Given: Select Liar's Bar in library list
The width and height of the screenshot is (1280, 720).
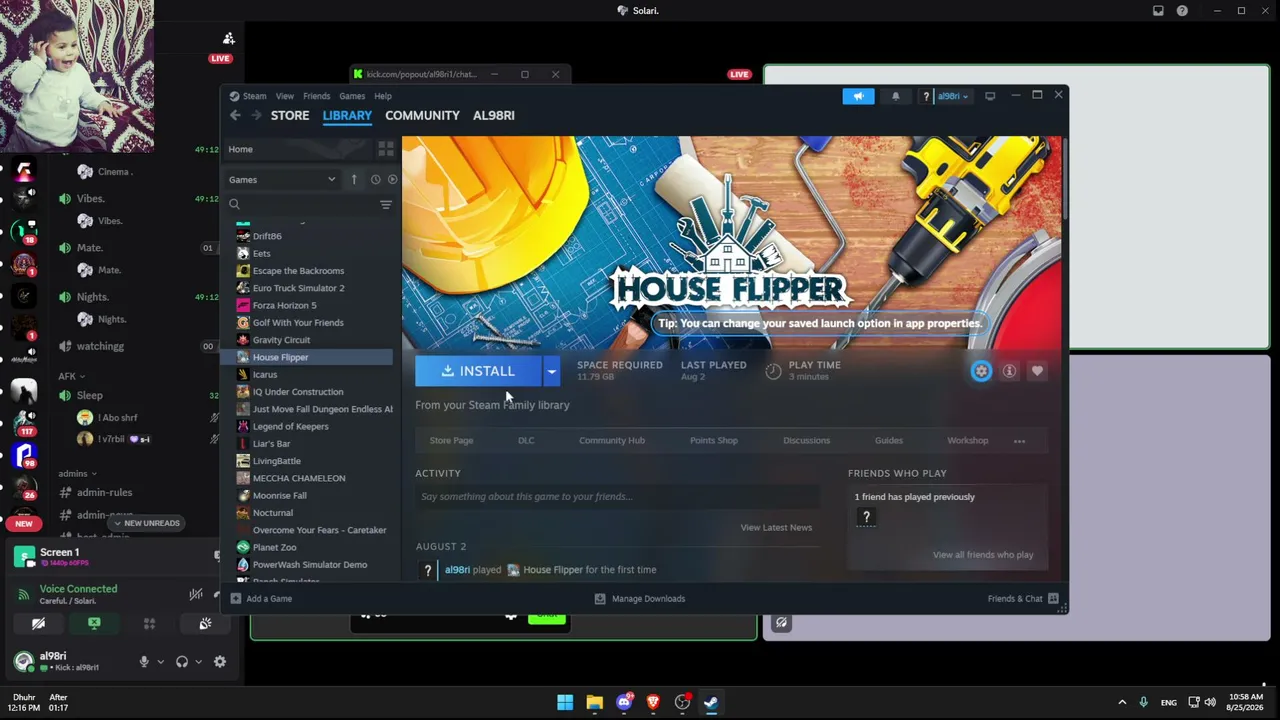Looking at the screenshot, I should [x=271, y=444].
